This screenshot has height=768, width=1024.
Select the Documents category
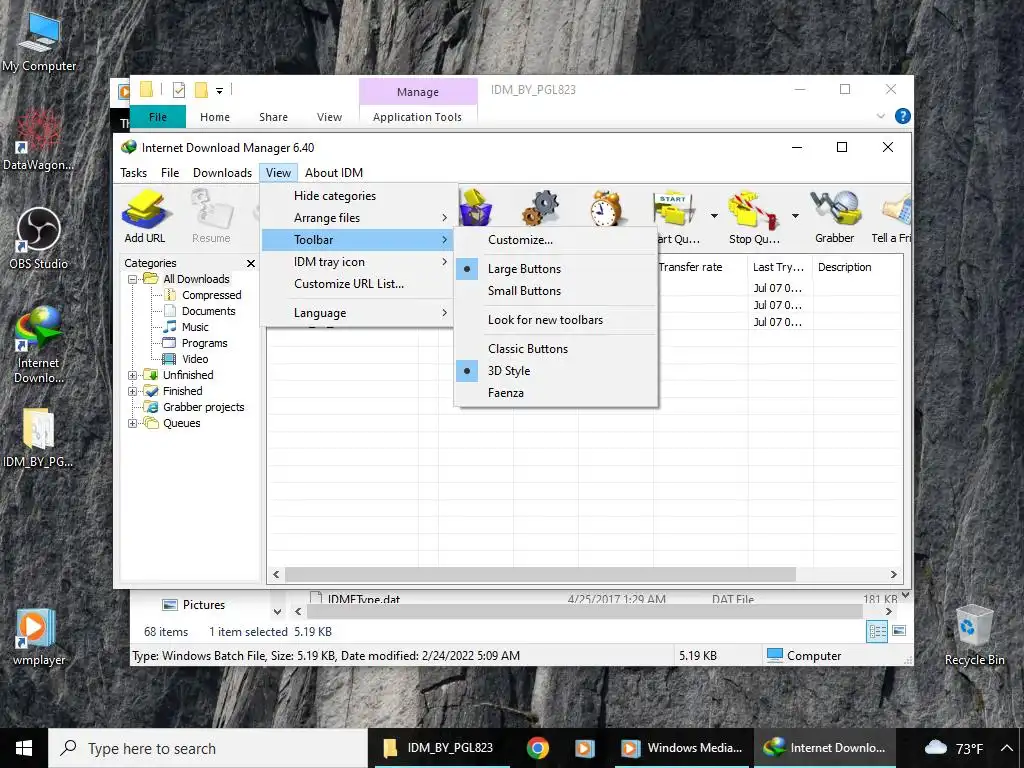click(208, 311)
